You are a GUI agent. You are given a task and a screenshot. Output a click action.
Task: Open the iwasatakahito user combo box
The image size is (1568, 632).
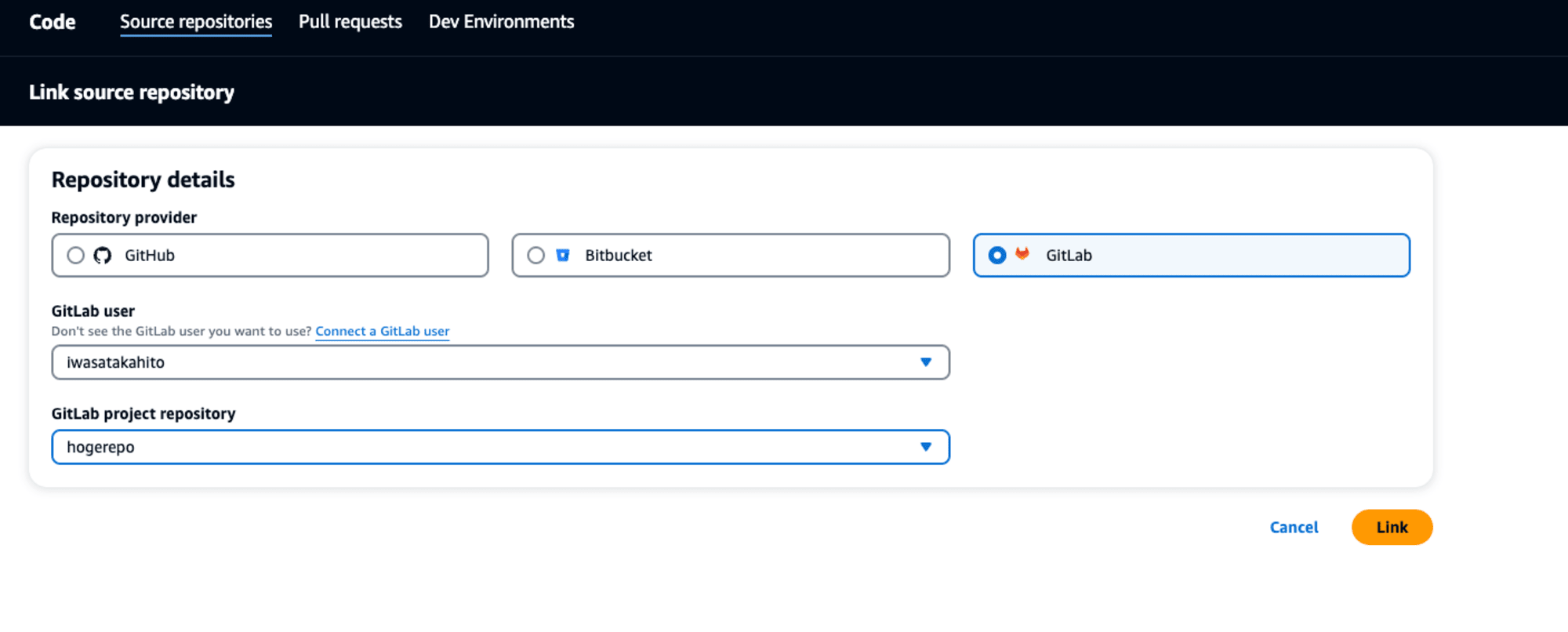click(x=501, y=362)
